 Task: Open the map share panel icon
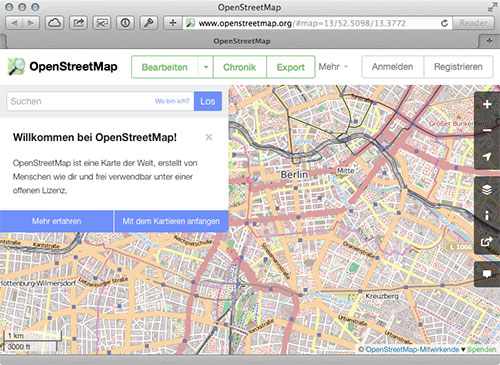click(487, 241)
